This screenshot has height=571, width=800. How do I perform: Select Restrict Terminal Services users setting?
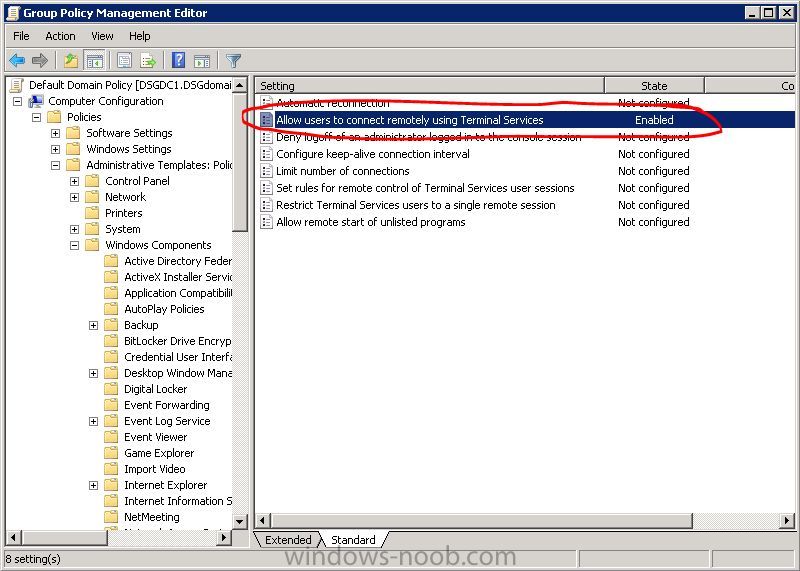tap(527, 205)
